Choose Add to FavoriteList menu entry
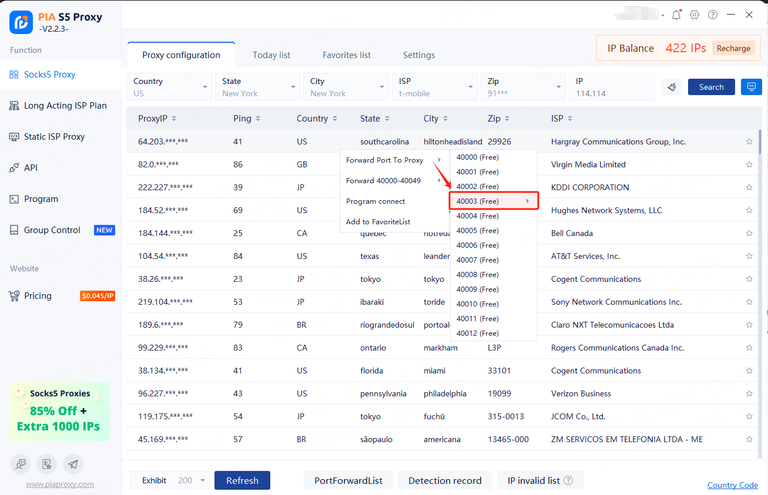This screenshot has height=495, width=768. click(378, 221)
